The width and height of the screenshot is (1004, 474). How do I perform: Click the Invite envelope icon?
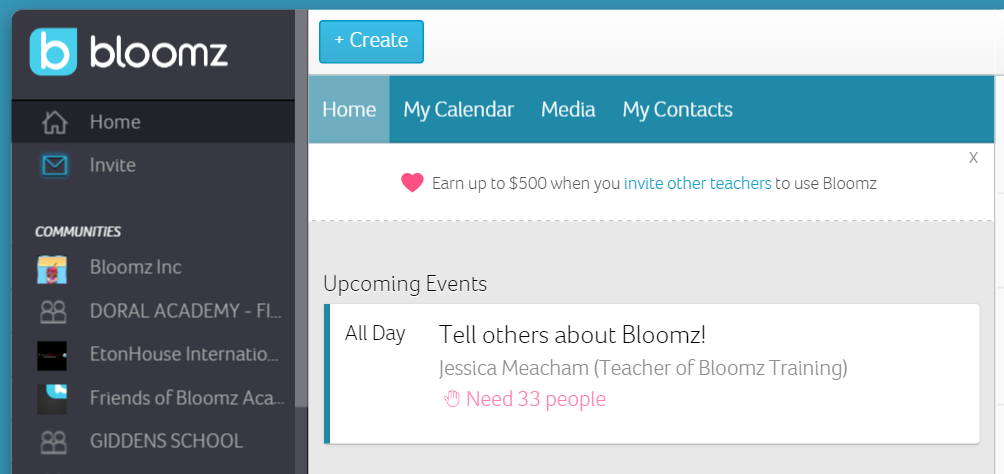(55, 165)
